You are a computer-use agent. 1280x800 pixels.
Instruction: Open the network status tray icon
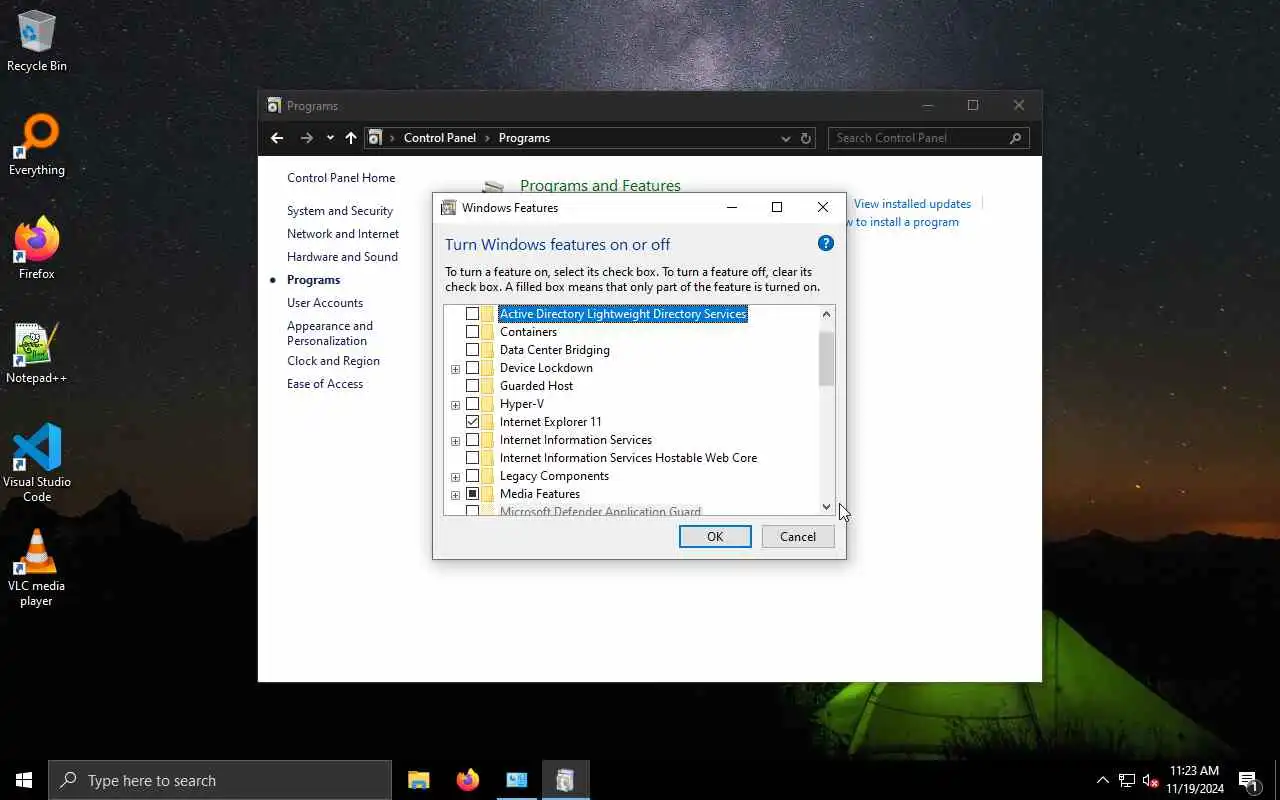pyautogui.click(x=1127, y=780)
